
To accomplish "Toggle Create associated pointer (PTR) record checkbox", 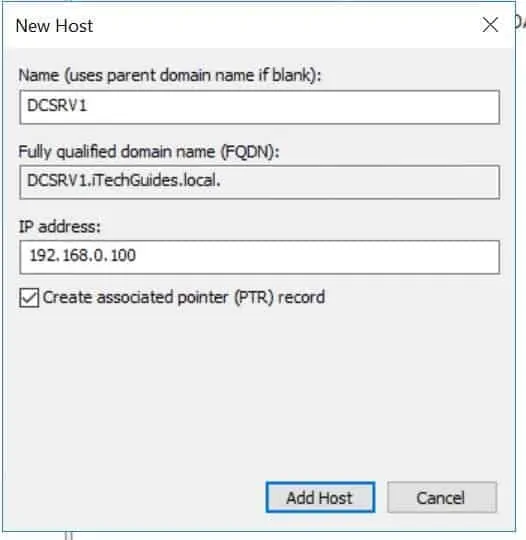I will (x=29, y=298).
